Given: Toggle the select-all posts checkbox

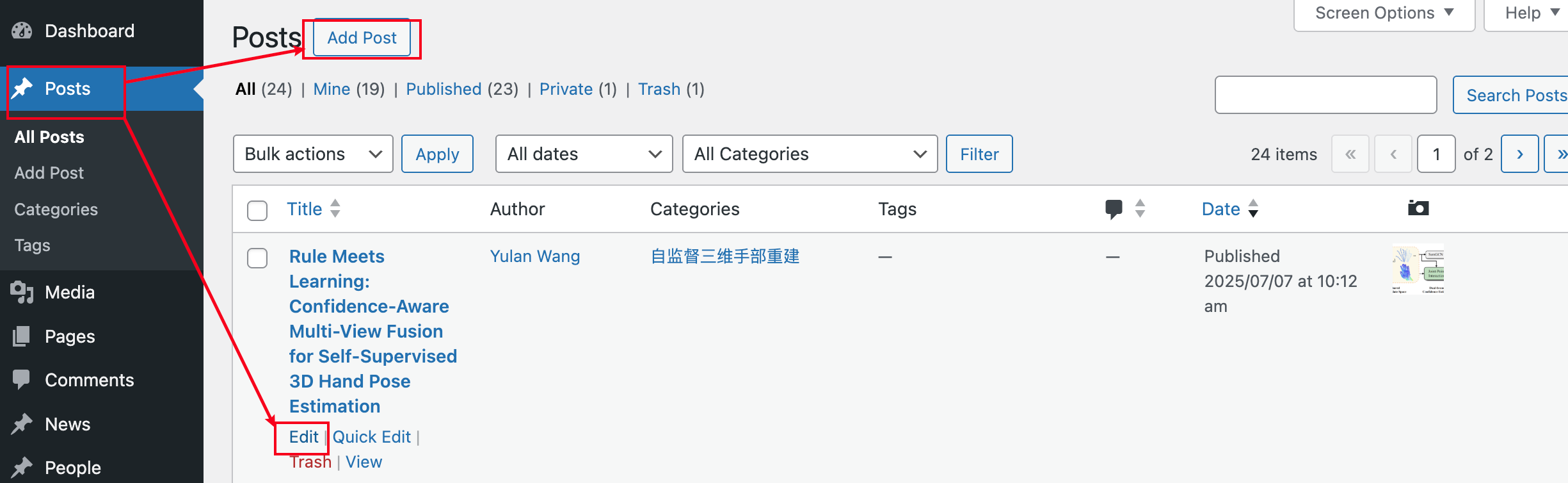Looking at the screenshot, I should (x=257, y=210).
